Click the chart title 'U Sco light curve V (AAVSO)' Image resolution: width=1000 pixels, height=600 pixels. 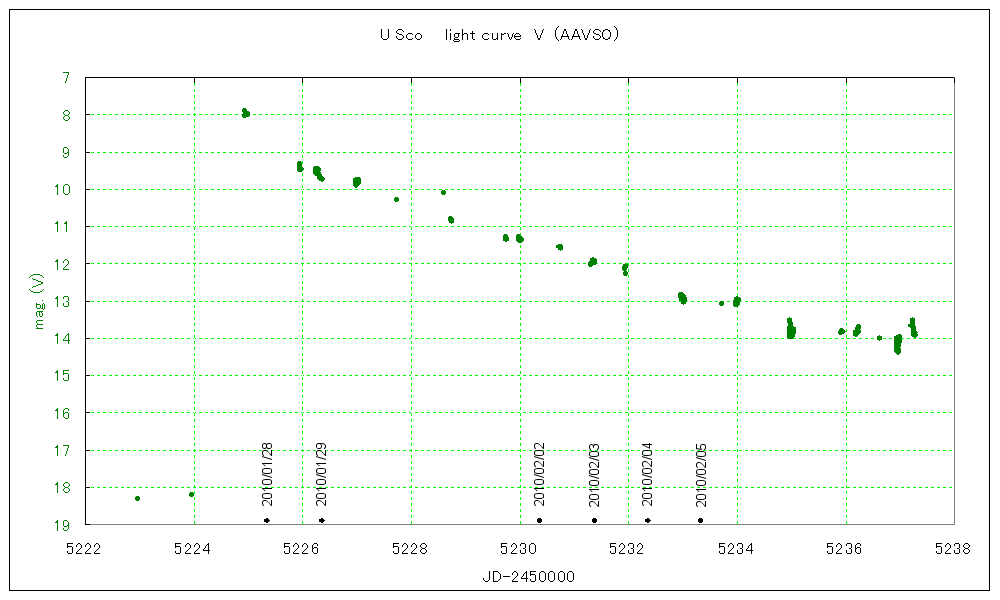[500, 35]
